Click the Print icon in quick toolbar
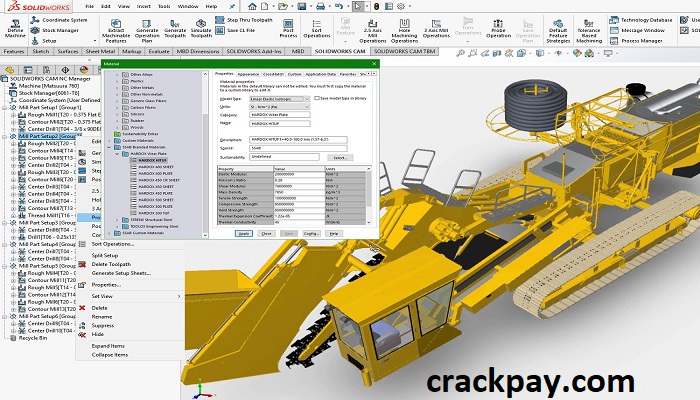 (x=320, y=6)
